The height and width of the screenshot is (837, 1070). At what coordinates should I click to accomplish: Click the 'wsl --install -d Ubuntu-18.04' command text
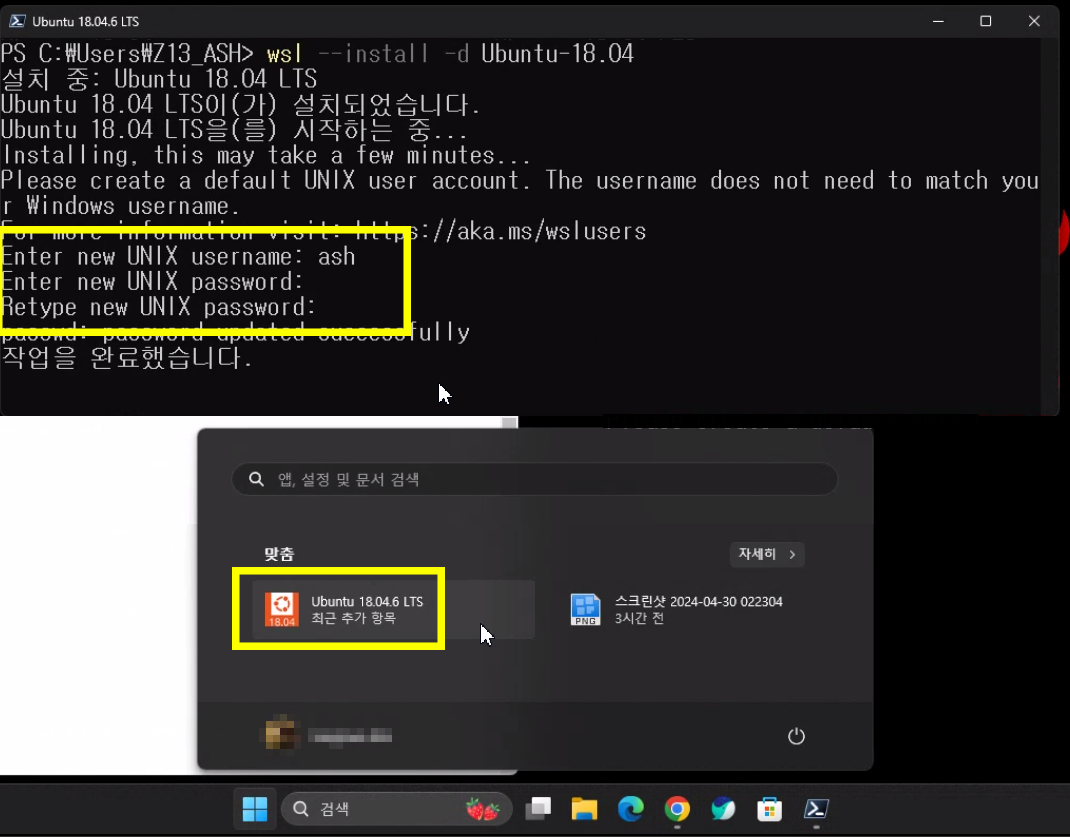coord(450,54)
